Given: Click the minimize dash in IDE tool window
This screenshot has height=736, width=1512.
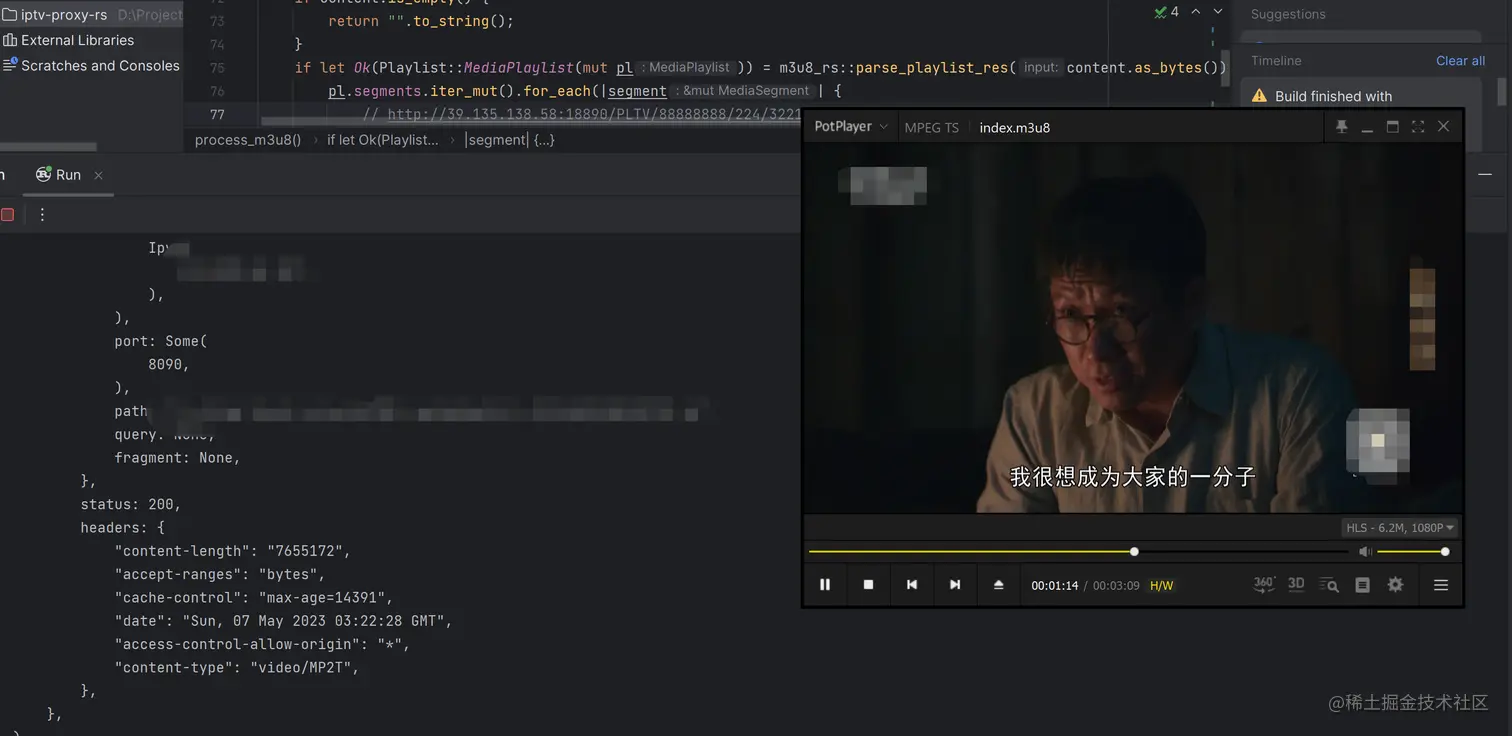Looking at the screenshot, I should click(1485, 174).
